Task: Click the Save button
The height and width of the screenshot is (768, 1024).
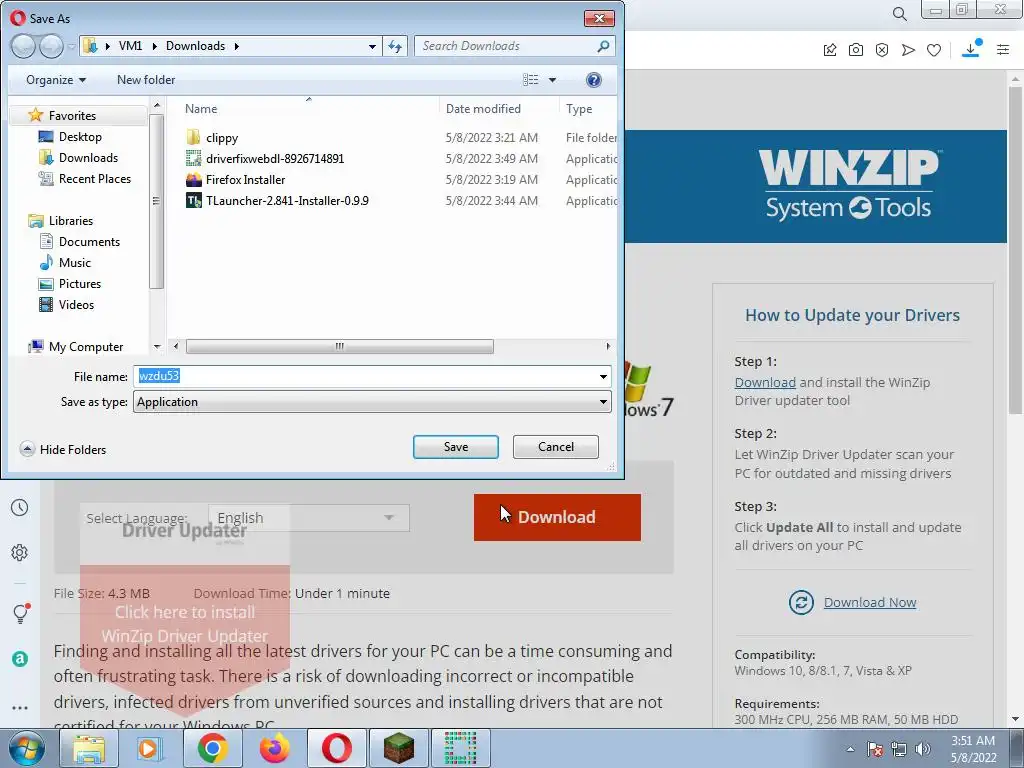Action: [x=456, y=447]
